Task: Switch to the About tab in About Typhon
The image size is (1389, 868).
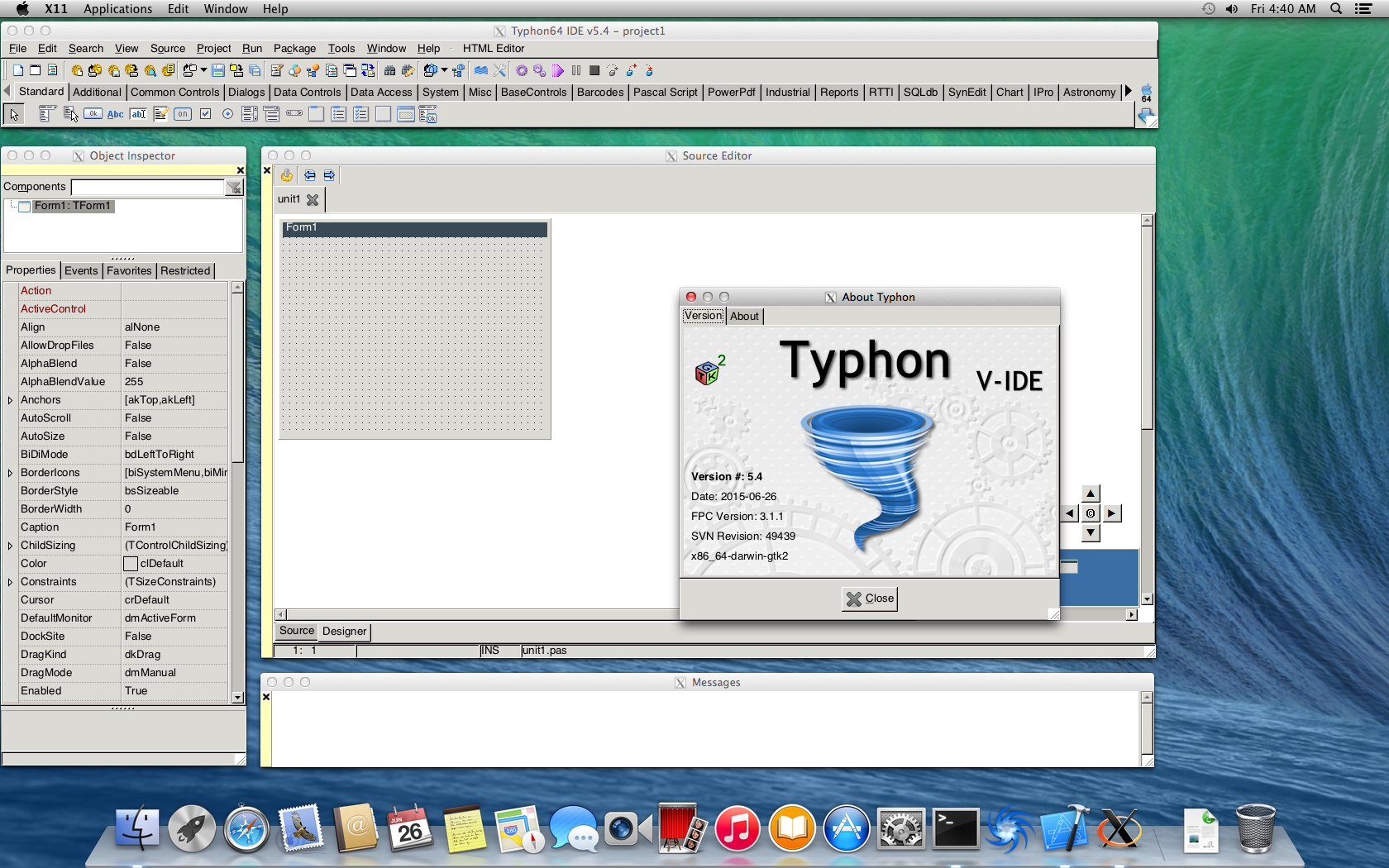Action: coord(744,316)
